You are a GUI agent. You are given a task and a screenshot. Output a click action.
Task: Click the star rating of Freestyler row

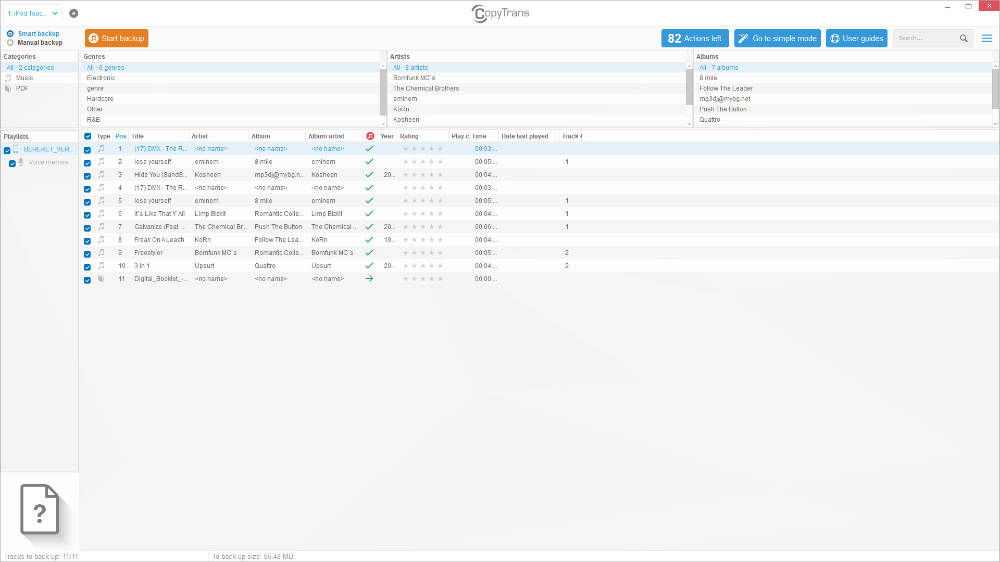(x=422, y=253)
